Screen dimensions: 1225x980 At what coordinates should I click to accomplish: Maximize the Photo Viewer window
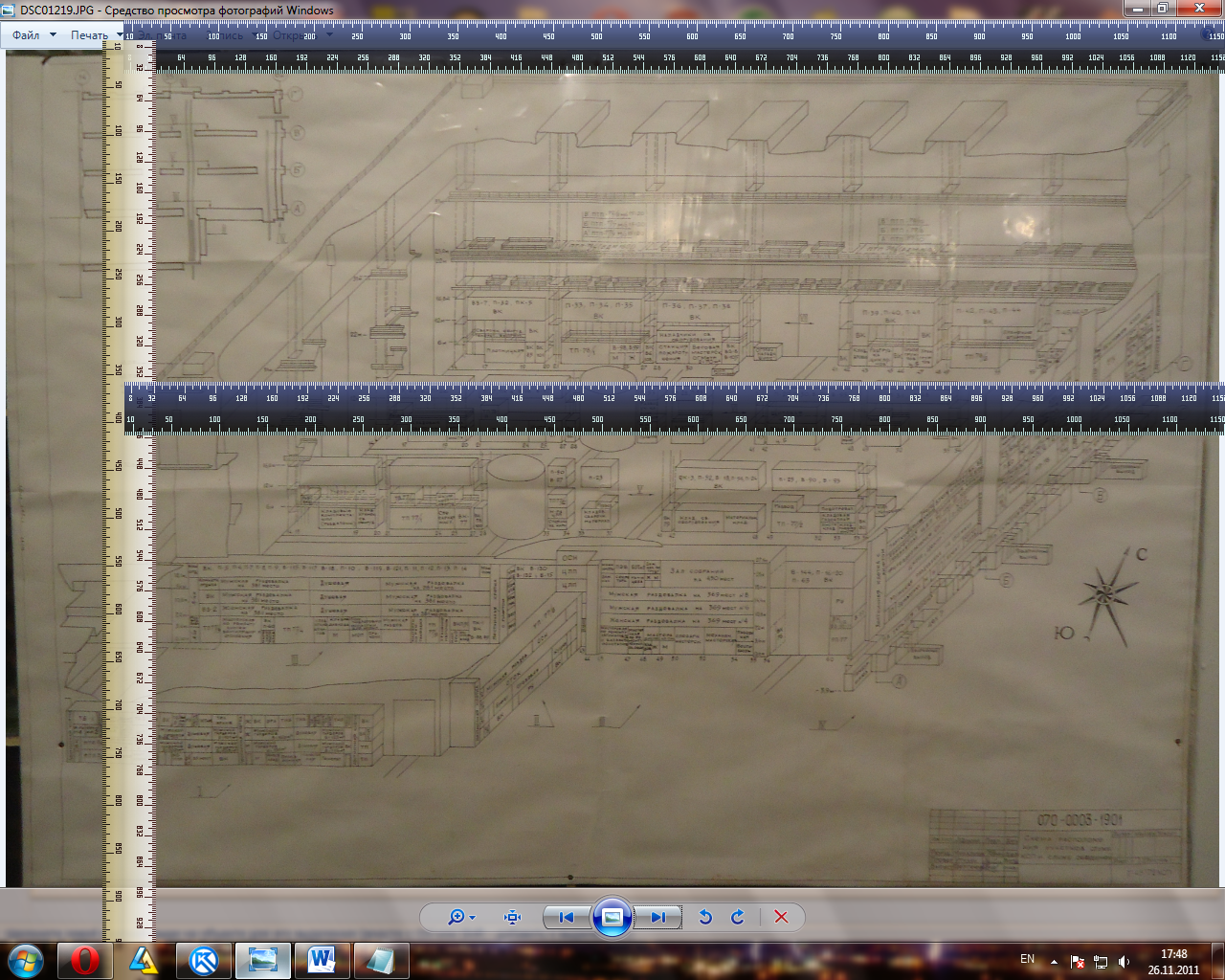[1163, 9]
